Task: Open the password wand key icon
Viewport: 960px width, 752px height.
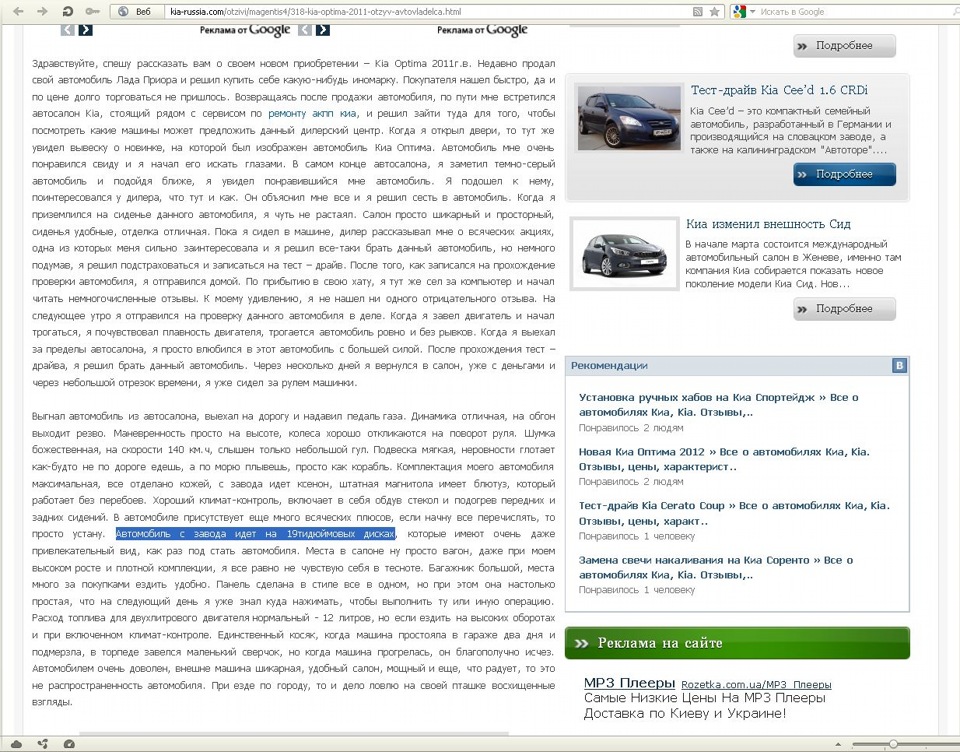Action: click(92, 12)
